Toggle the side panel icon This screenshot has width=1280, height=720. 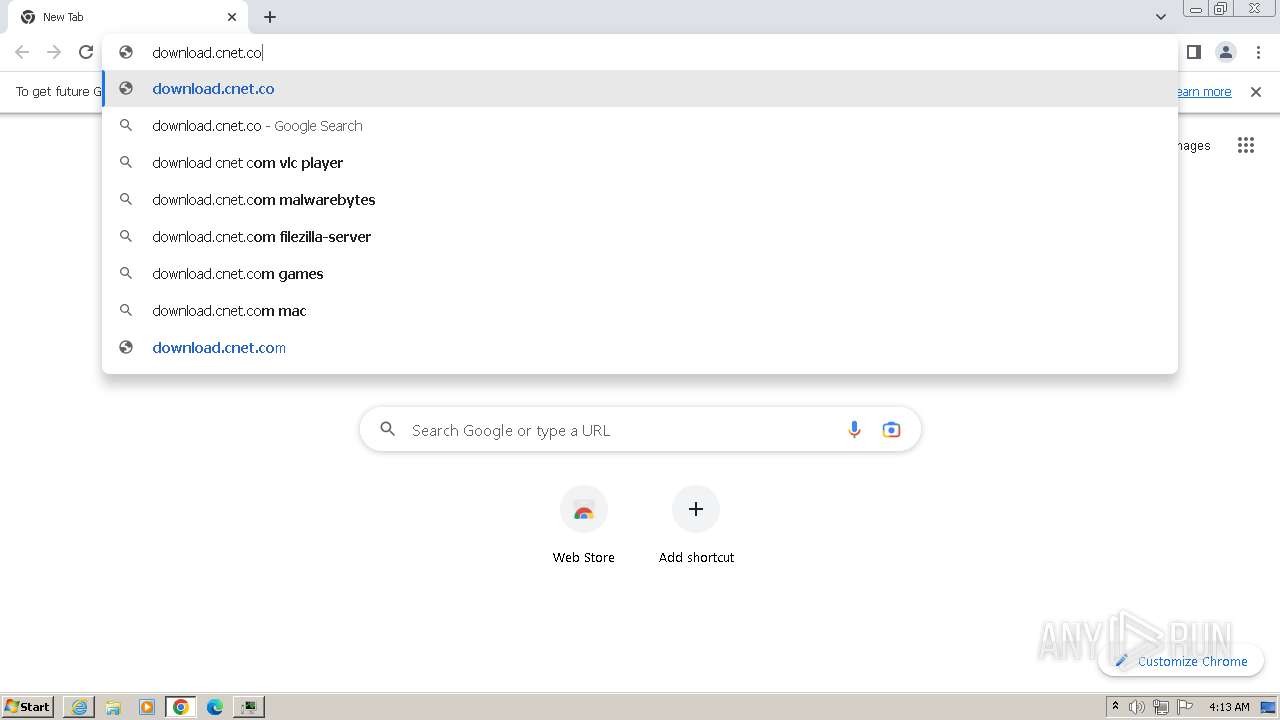(1193, 52)
